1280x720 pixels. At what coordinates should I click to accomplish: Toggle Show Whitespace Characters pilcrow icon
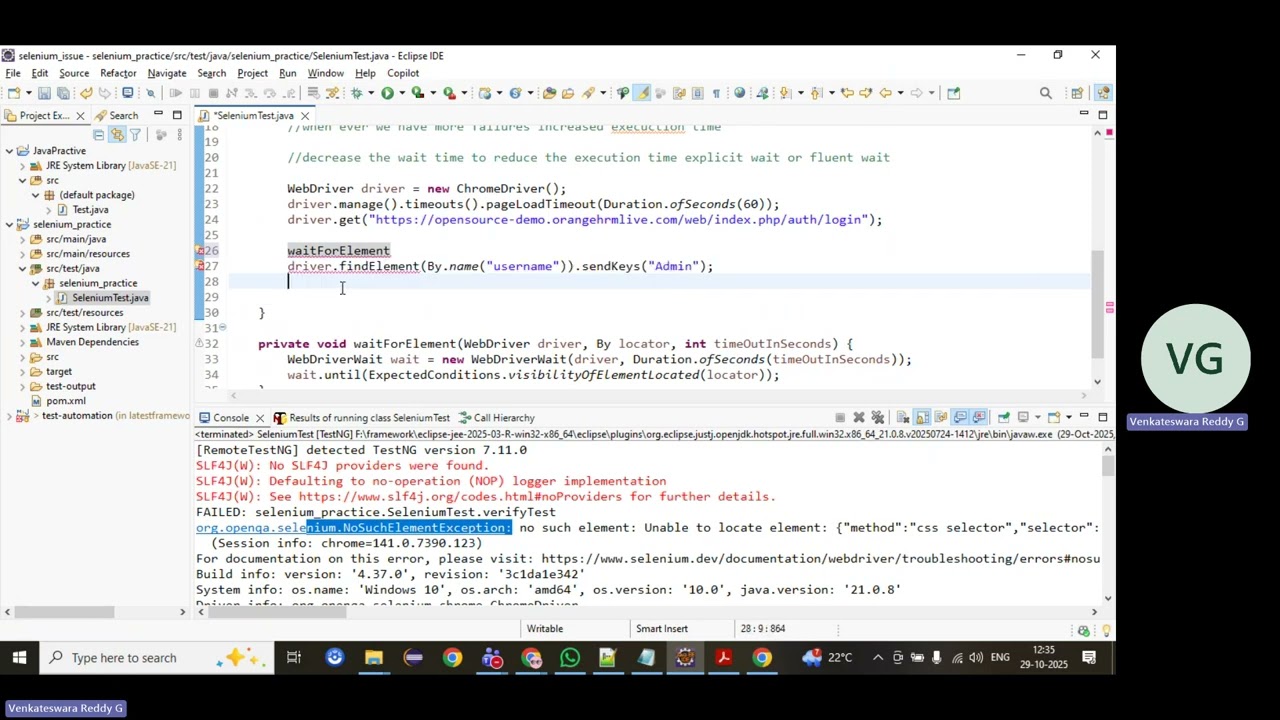[x=716, y=93]
